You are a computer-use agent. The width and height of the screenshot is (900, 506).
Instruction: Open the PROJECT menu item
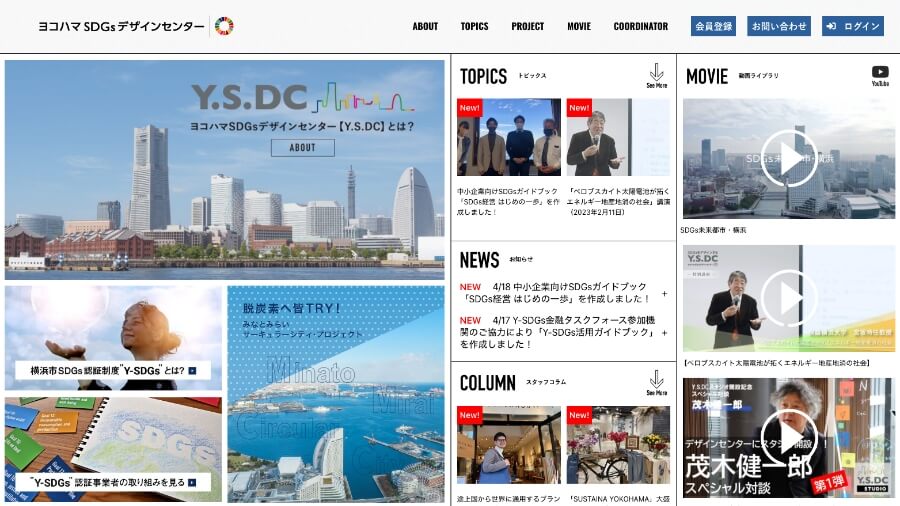click(x=527, y=26)
